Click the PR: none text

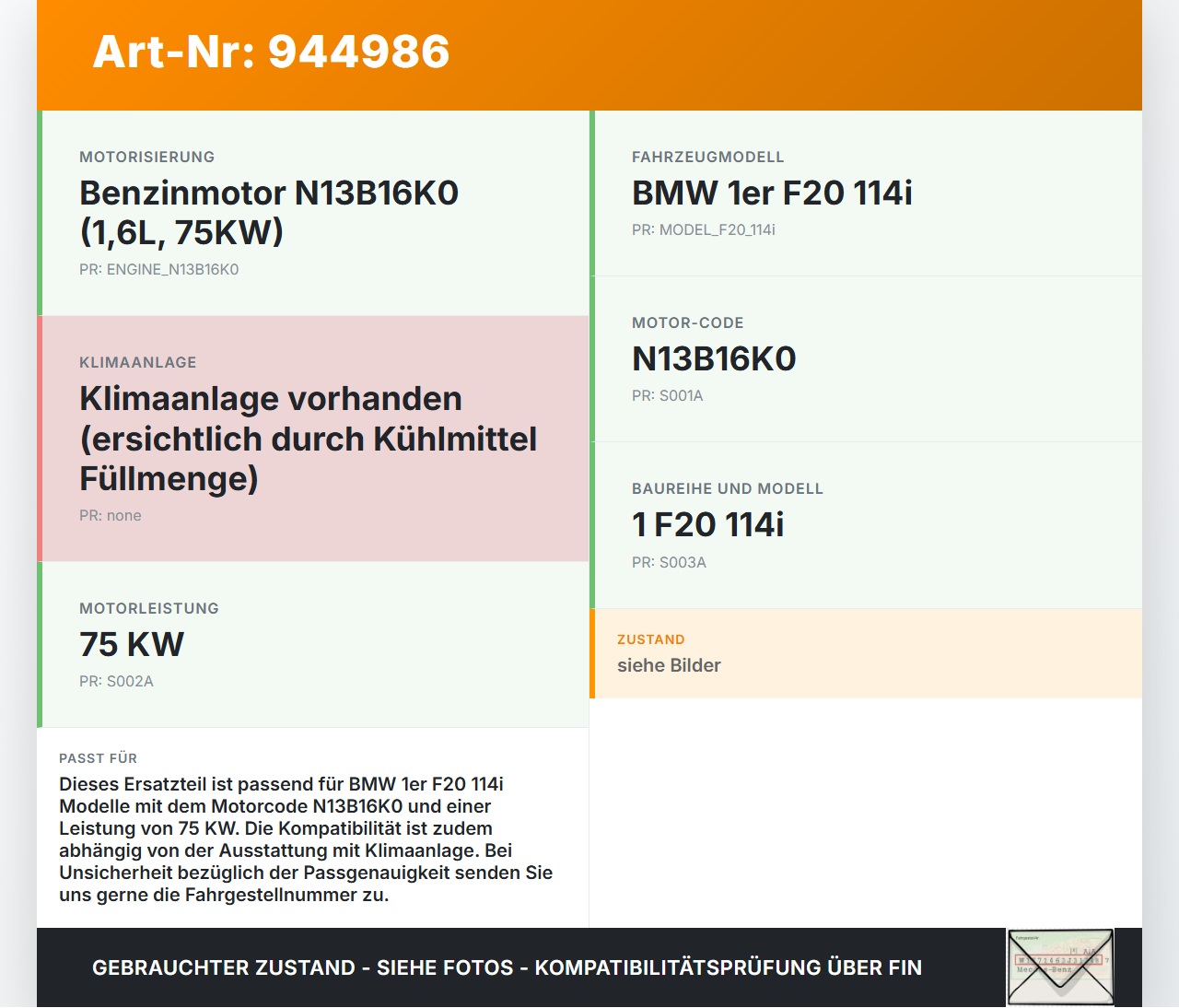[111, 516]
